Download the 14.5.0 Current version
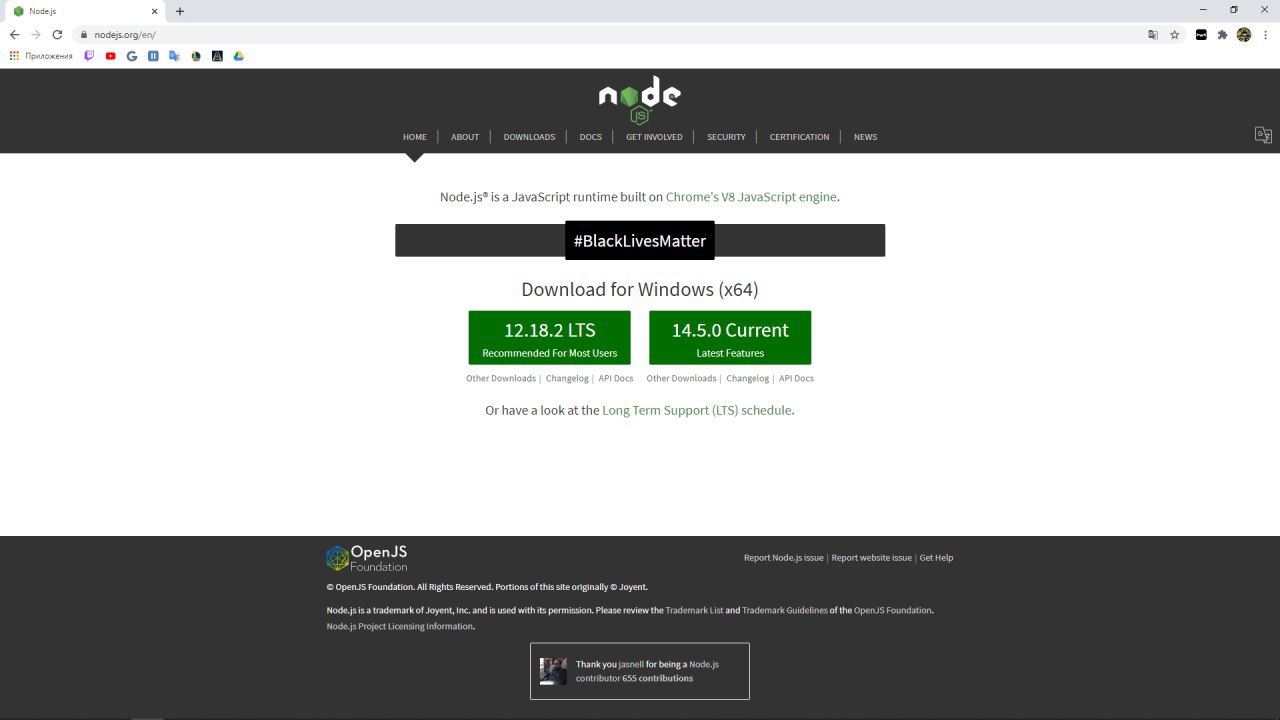Viewport: 1280px width, 720px height. click(x=730, y=338)
